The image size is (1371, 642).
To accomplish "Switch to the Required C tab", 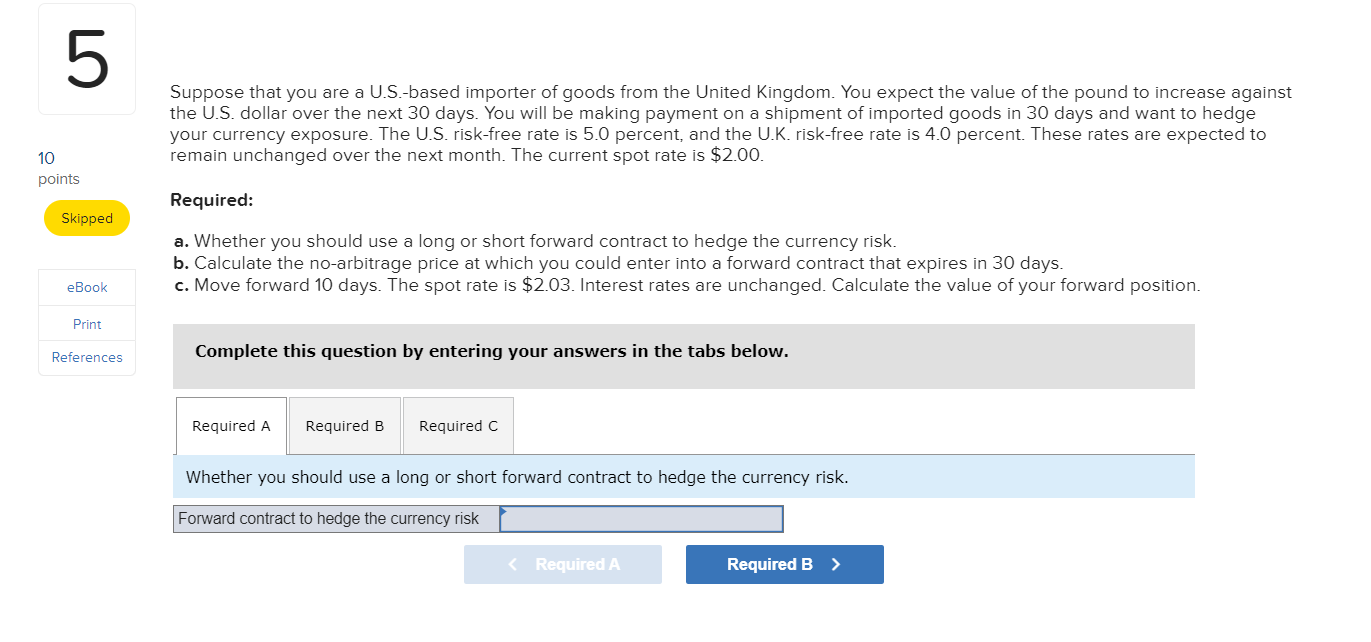I will (x=457, y=425).
